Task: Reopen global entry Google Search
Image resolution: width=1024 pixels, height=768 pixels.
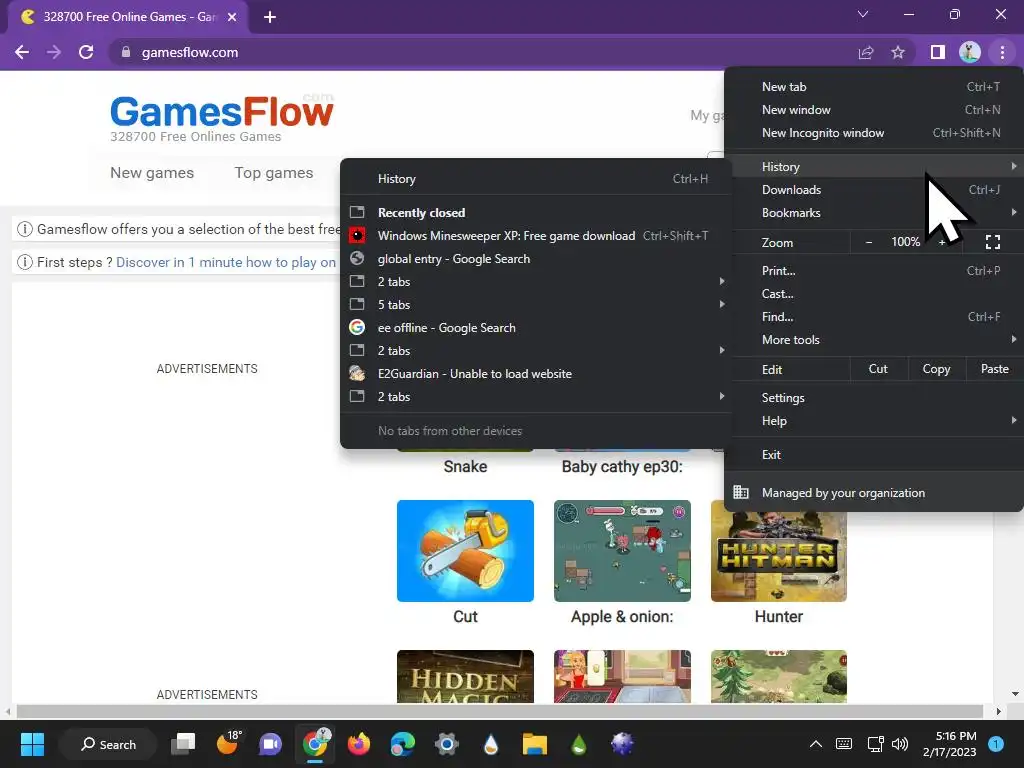Action: pos(536,259)
